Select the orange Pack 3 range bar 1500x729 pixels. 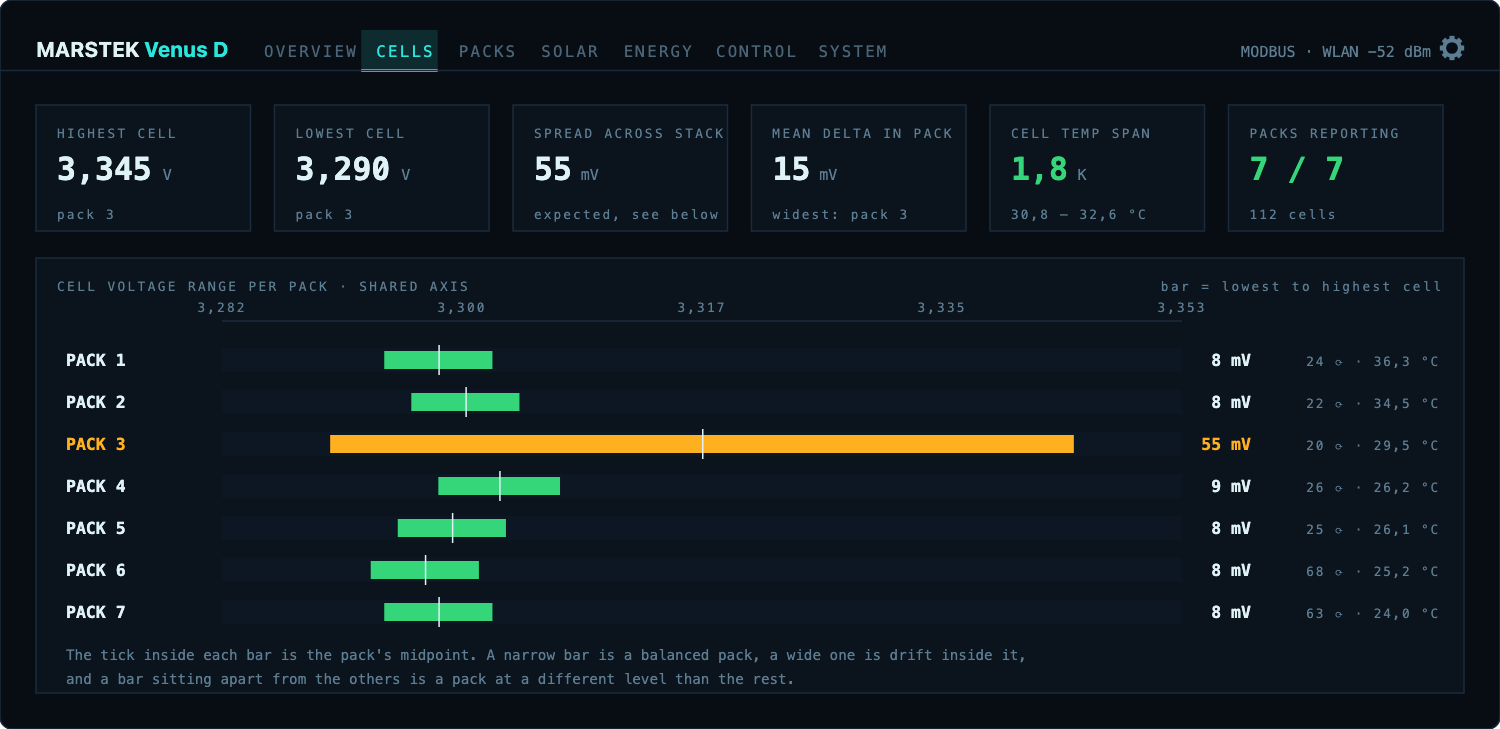click(702, 444)
